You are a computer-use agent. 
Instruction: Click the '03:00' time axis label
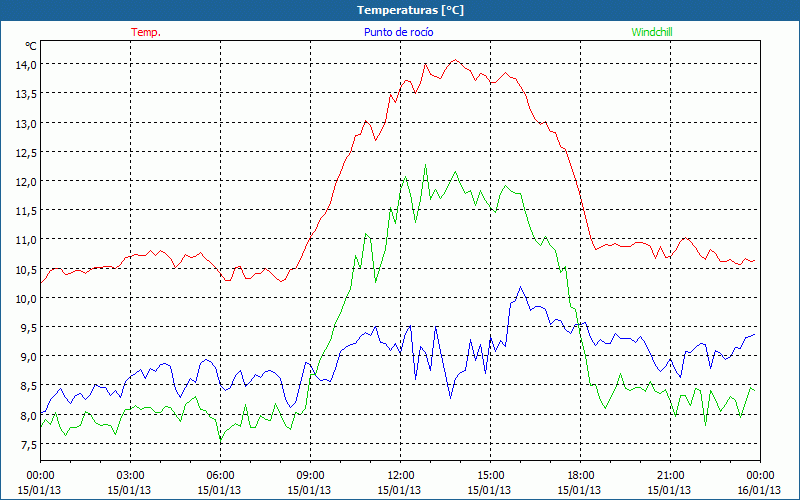130,476
